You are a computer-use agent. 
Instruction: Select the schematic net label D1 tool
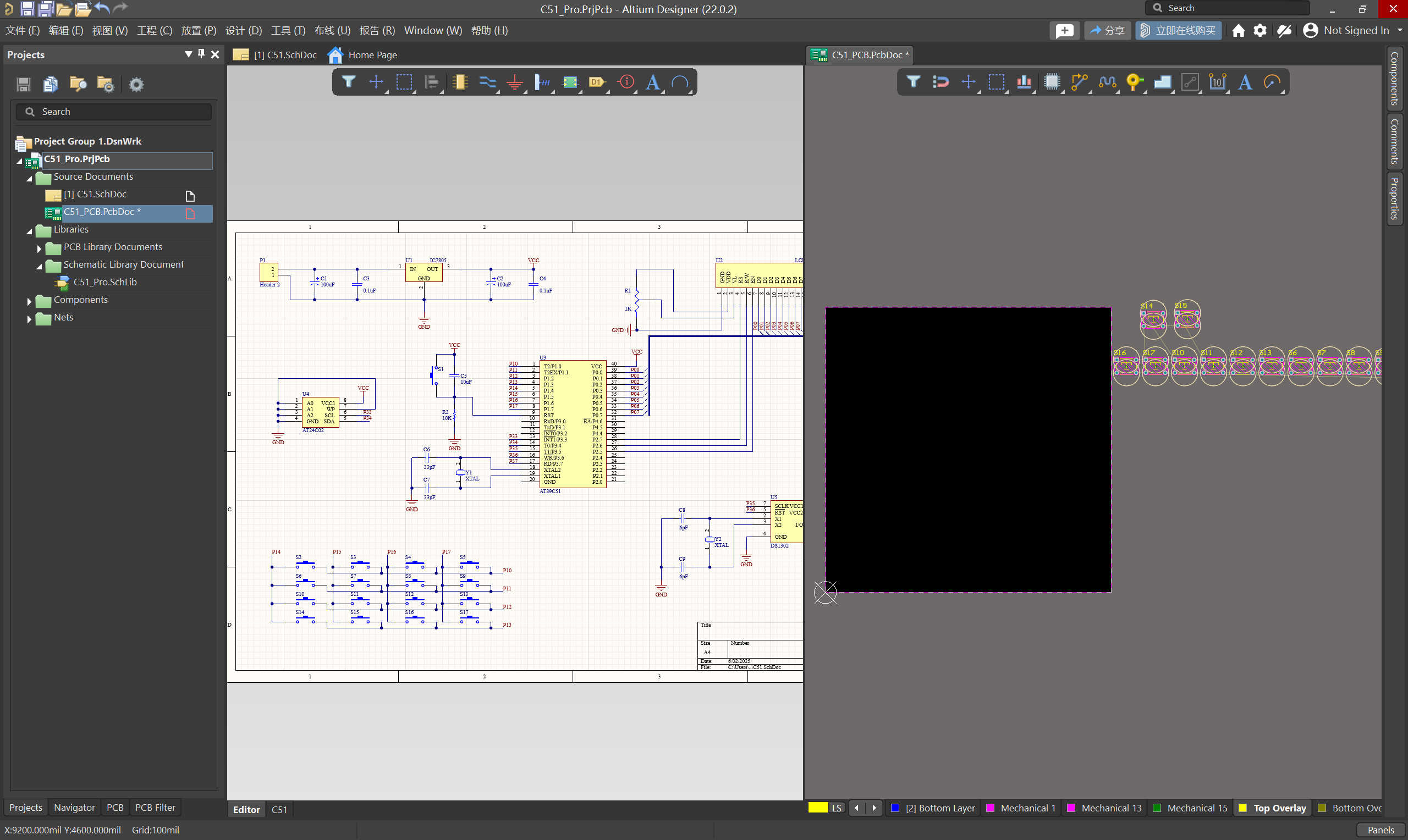(x=597, y=82)
